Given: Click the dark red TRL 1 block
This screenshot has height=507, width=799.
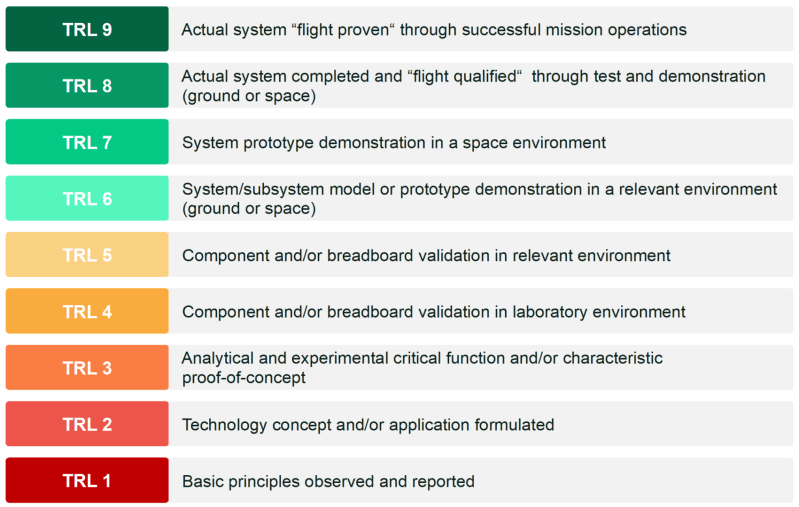Looking at the screenshot, I should [x=87, y=481].
